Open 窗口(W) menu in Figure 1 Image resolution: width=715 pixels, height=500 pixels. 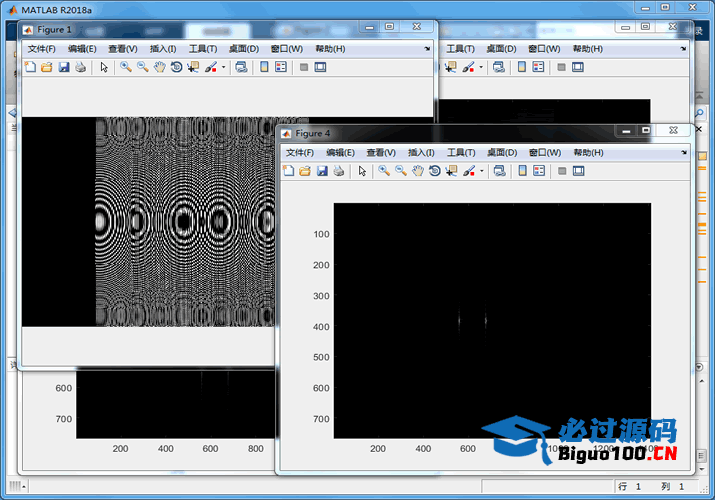click(286, 49)
